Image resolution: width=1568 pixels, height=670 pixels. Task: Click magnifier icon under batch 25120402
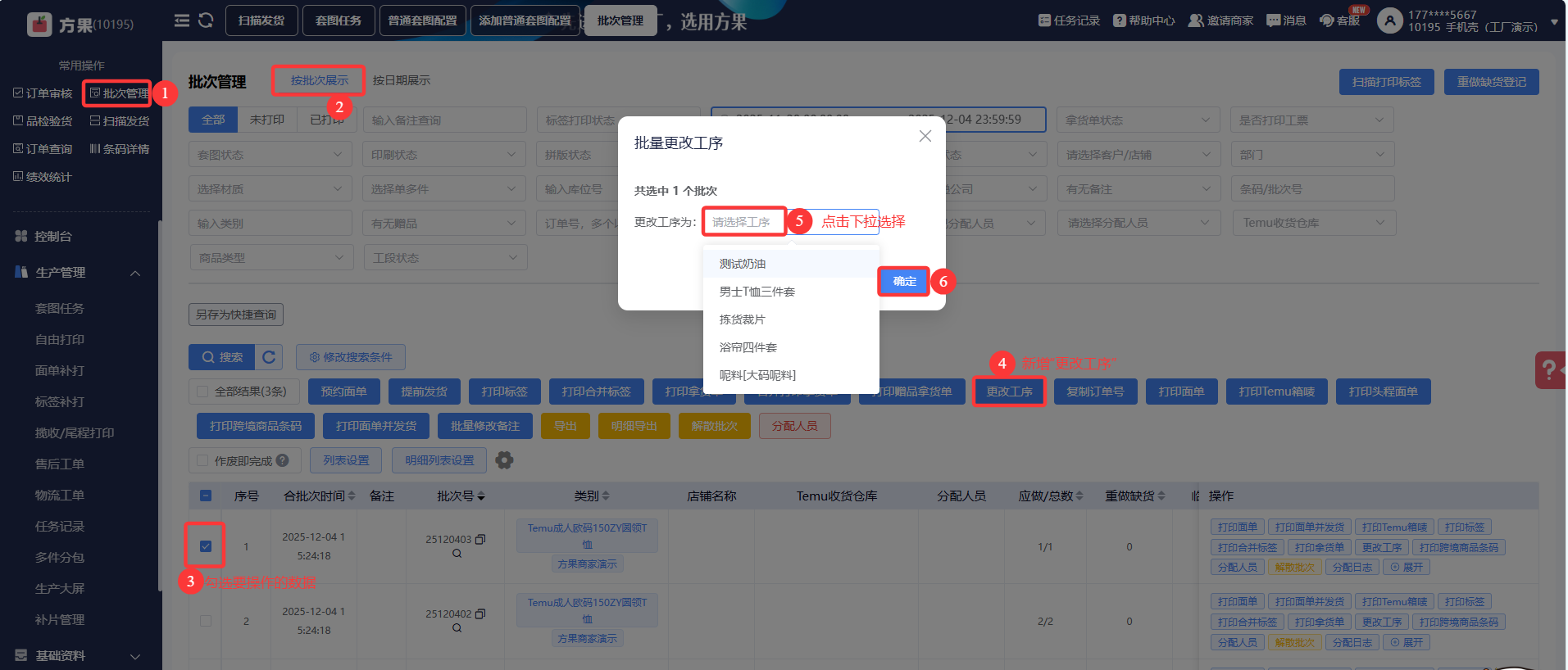pos(457,628)
